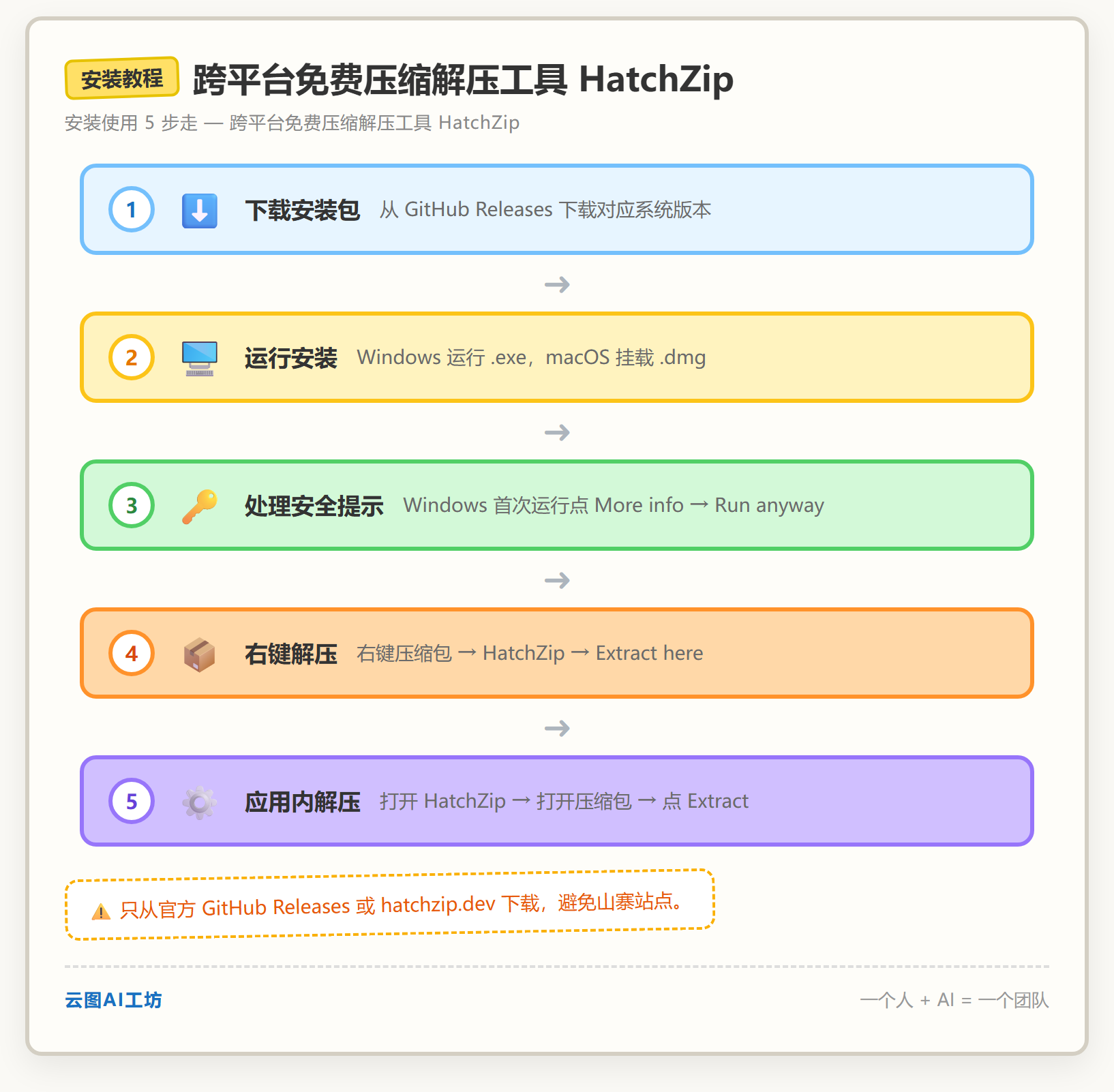Click the text 从 GitHub Releases 下载对应系统版本

(x=545, y=209)
